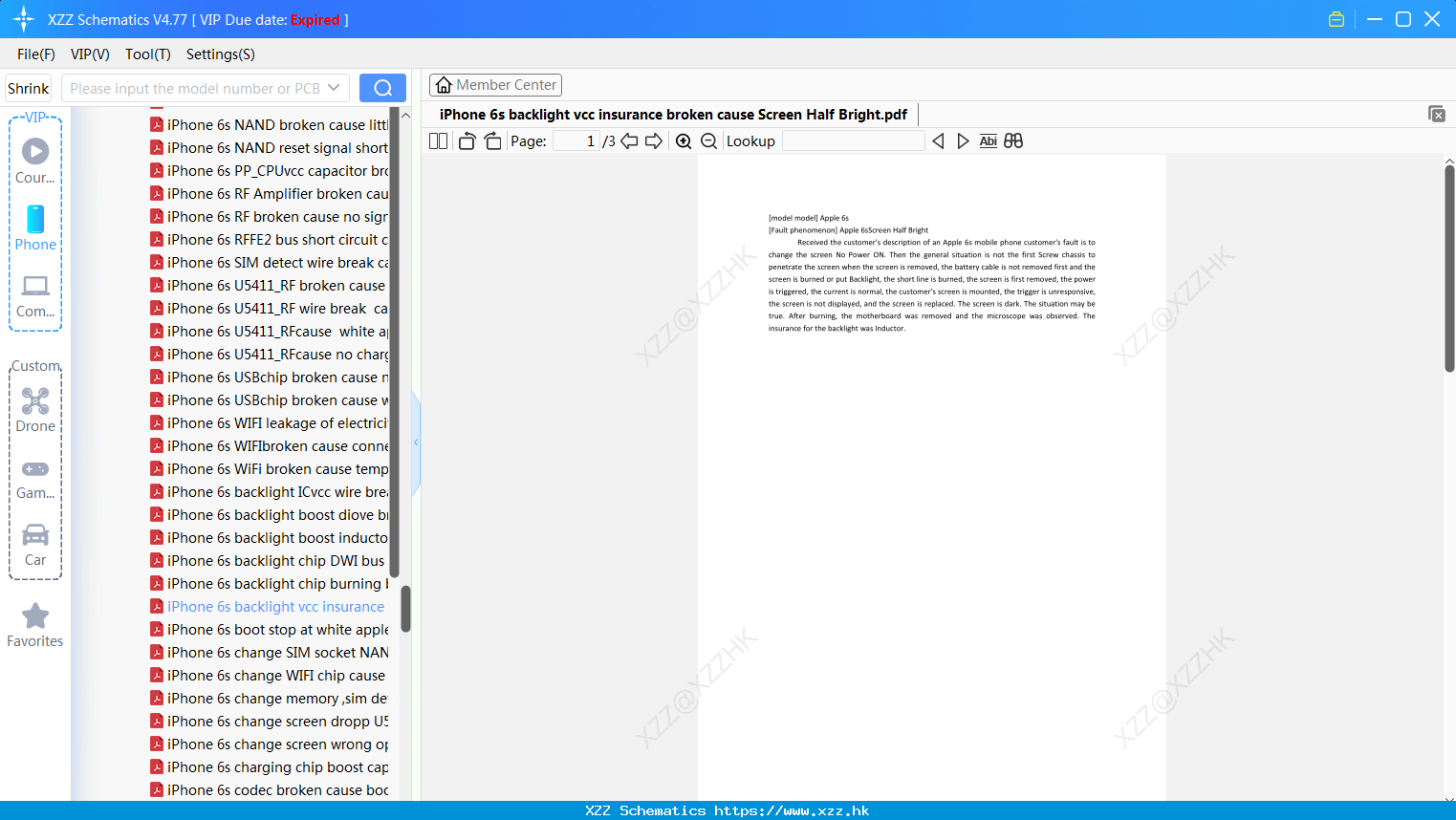Click the blue search button
Viewport: 1456px width, 820px height.
point(382,88)
